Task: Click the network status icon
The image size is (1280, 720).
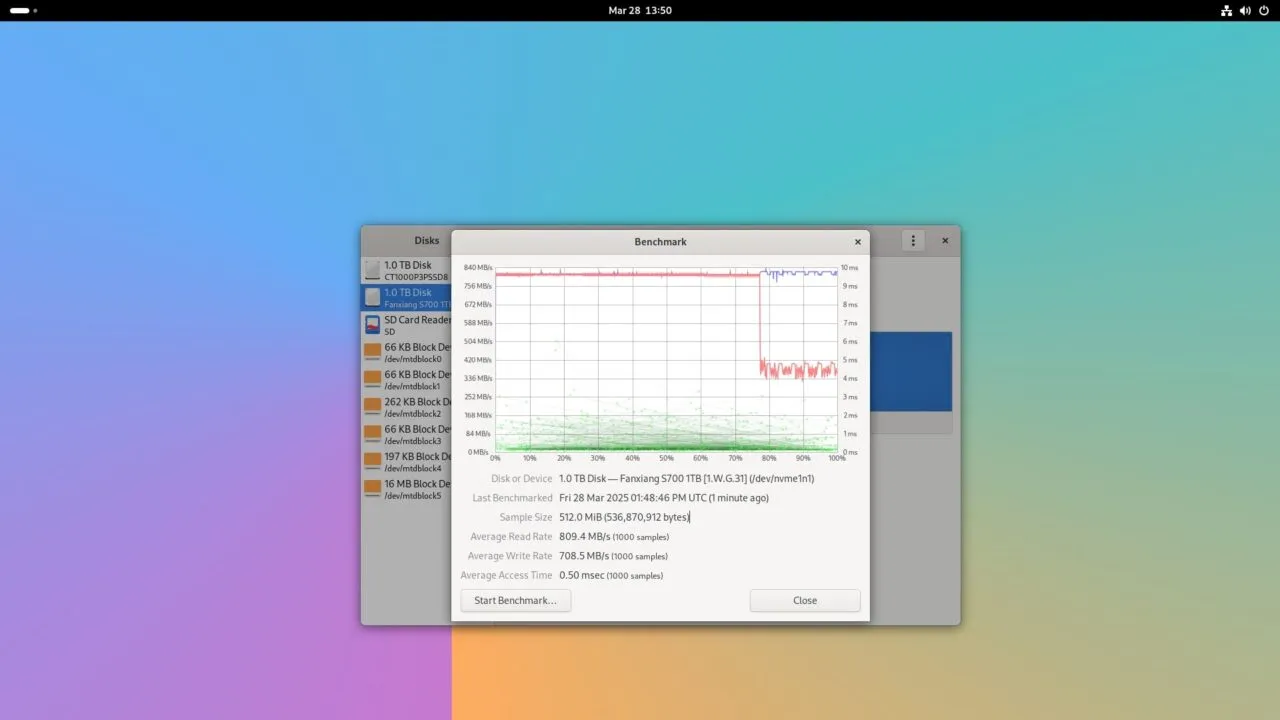Action: 1227,10
